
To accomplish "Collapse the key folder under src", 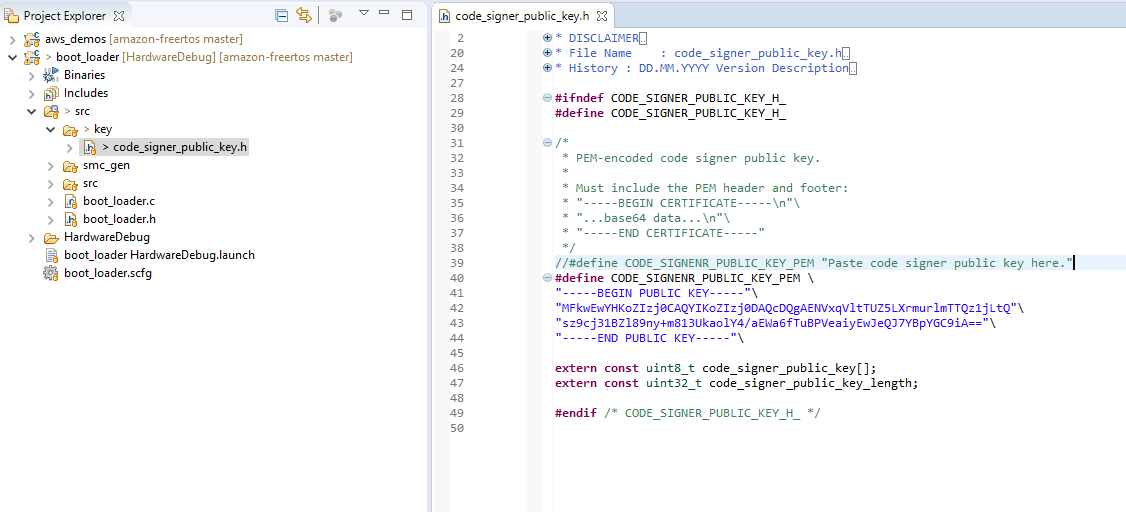I will pos(50,130).
